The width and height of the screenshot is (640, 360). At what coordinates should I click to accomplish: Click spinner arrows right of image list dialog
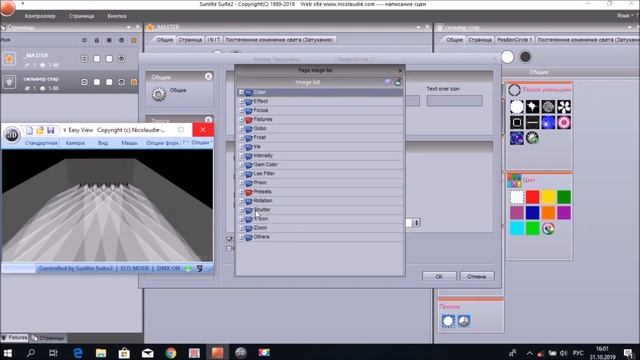point(417,223)
